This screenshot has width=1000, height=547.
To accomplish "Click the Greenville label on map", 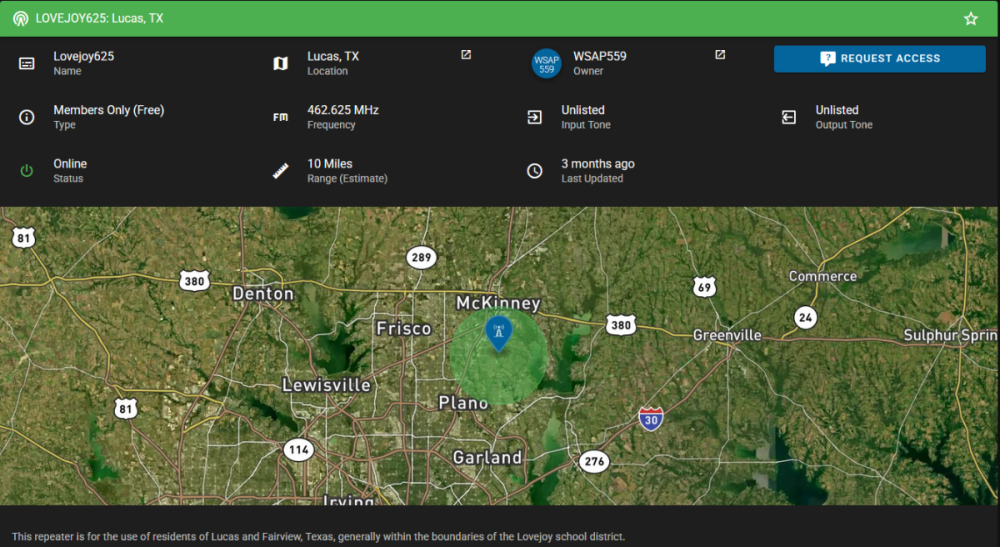I will 727,335.
